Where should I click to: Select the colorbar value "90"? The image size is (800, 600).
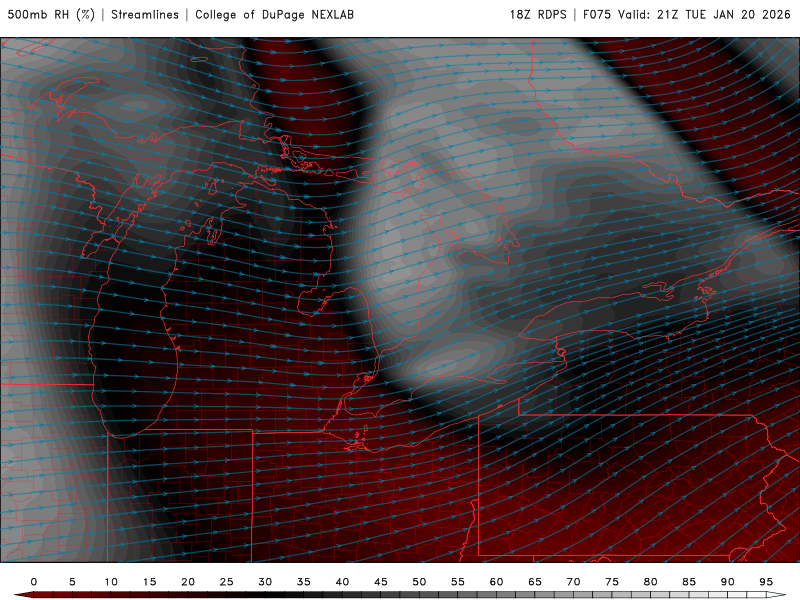pos(727,582)
